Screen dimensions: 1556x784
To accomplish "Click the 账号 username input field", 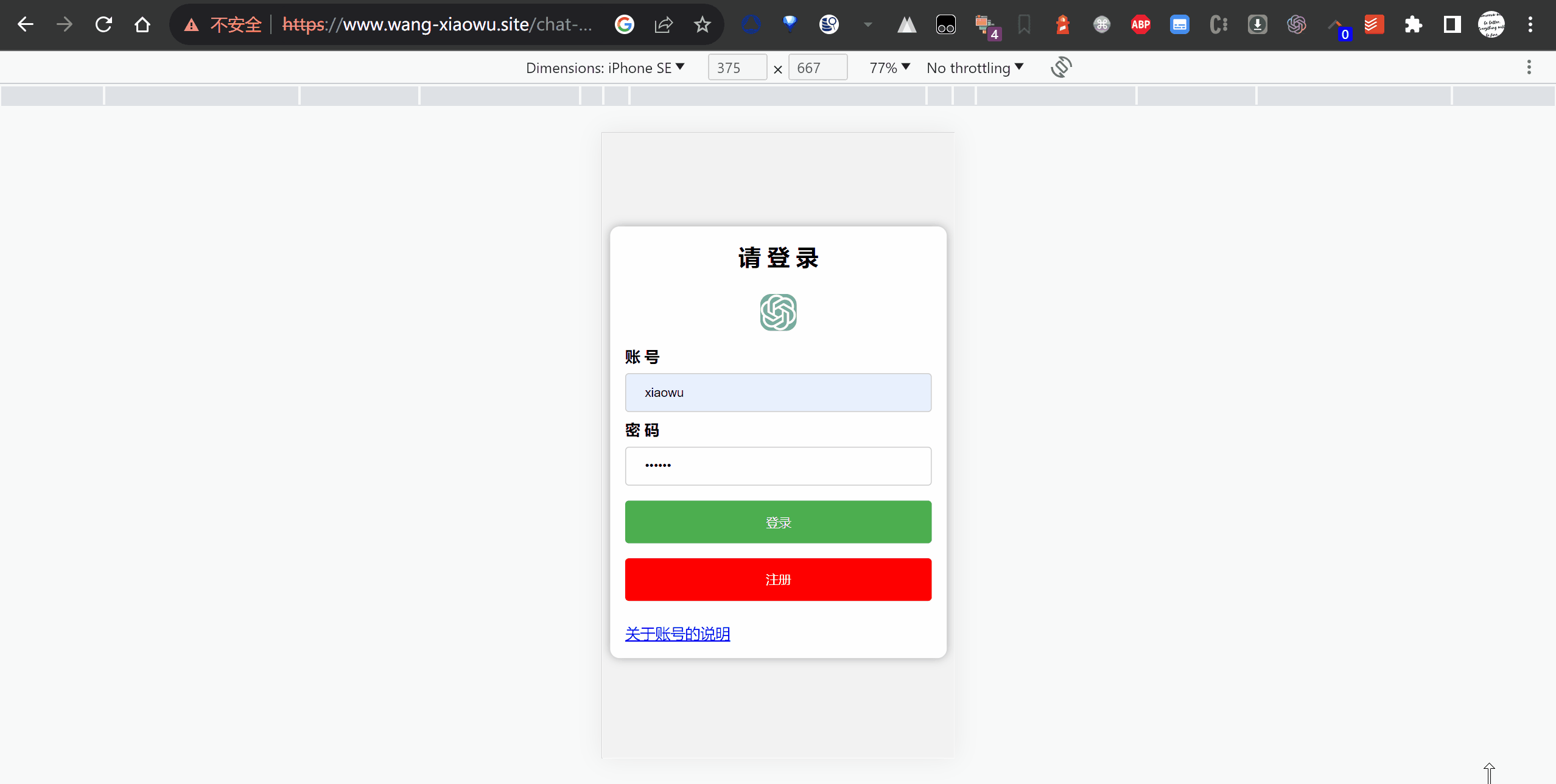I will pyautogui.click(x=777, y=393).
